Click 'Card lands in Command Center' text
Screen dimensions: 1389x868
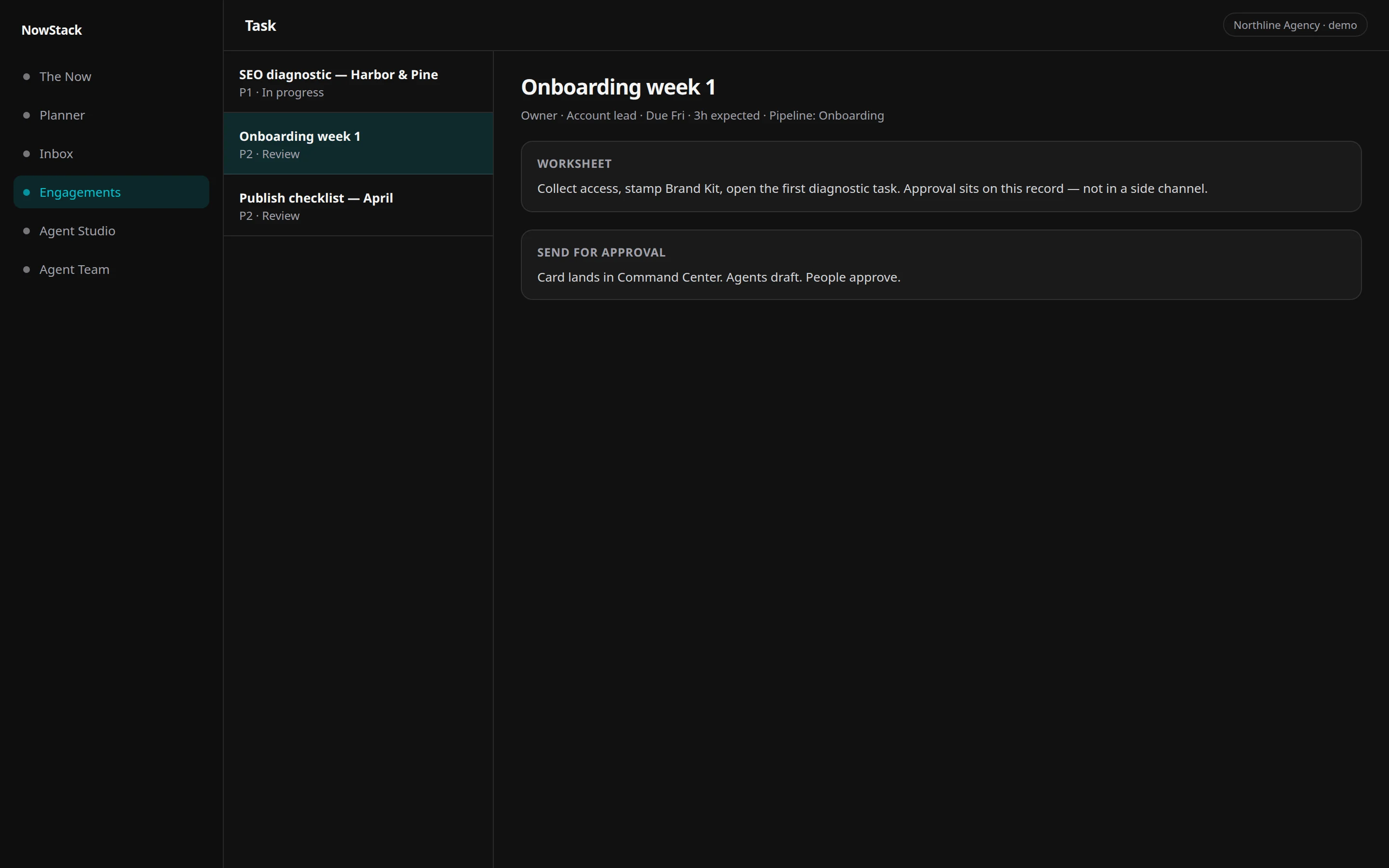click(x=719, y=277)
